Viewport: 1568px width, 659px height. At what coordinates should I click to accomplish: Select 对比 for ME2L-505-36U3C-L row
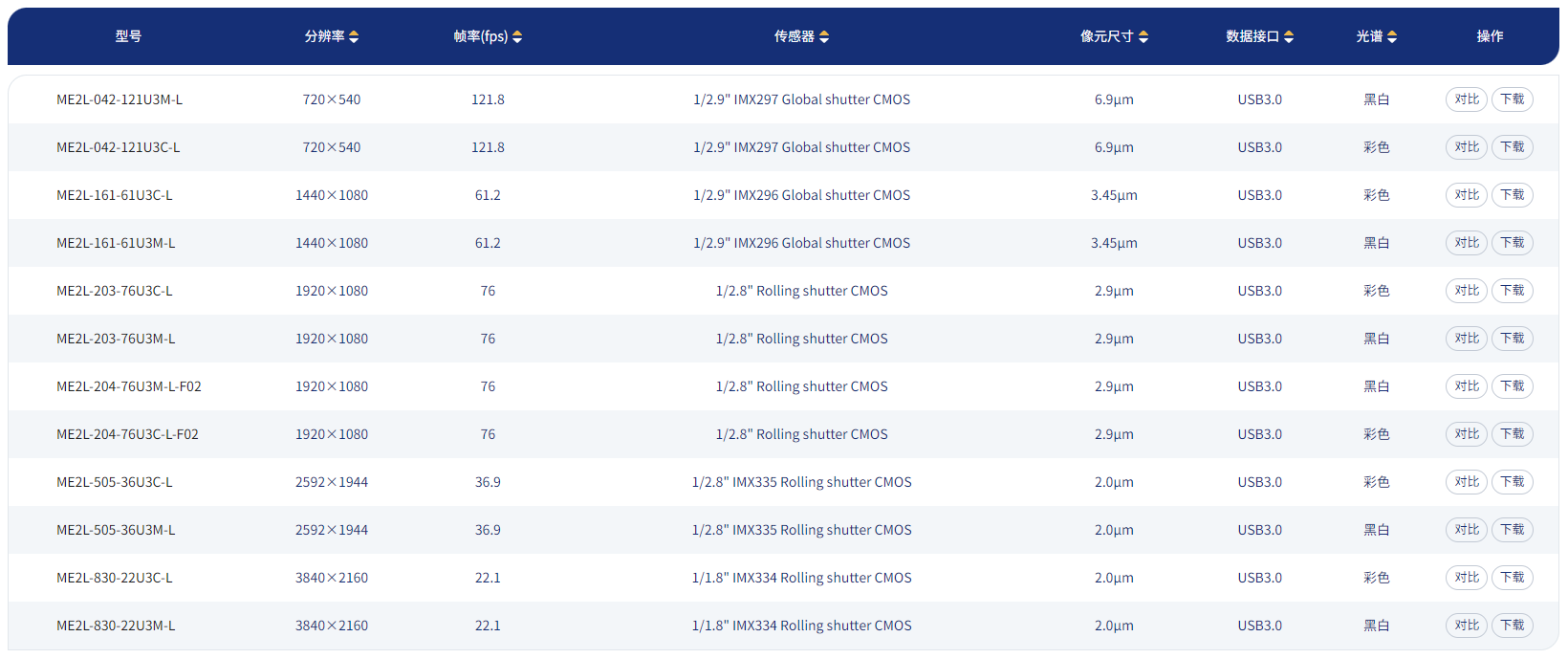tap(1466, 482)
